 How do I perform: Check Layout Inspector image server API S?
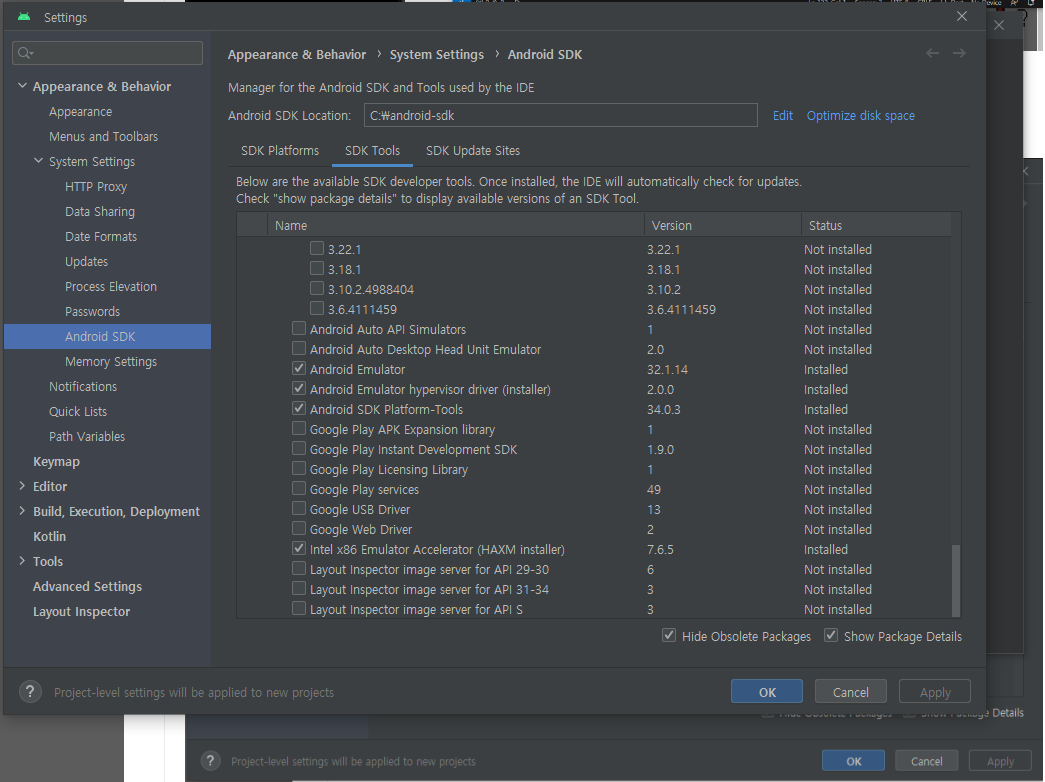pyautogui.click(x=299, y=609)
